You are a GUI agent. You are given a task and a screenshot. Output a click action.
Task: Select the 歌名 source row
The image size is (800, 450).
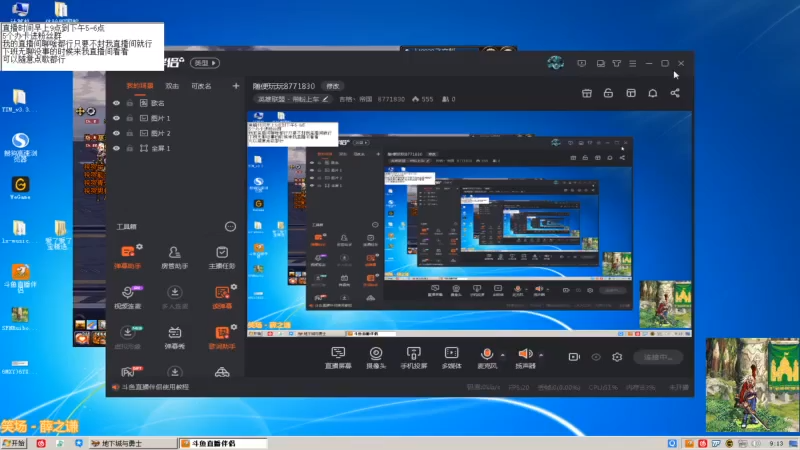(x=176, y=103)
